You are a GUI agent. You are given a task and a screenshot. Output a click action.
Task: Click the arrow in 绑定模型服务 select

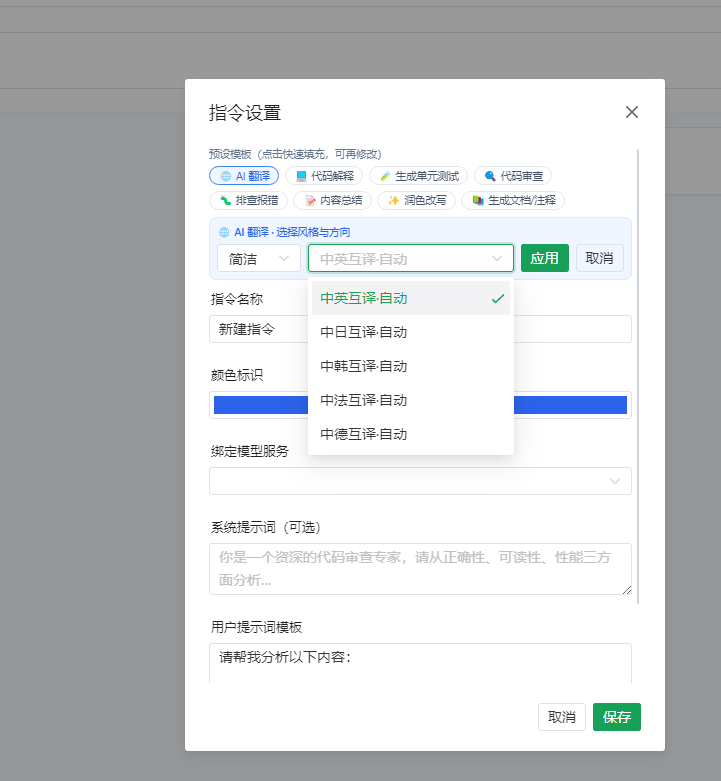tap(615, 481)
